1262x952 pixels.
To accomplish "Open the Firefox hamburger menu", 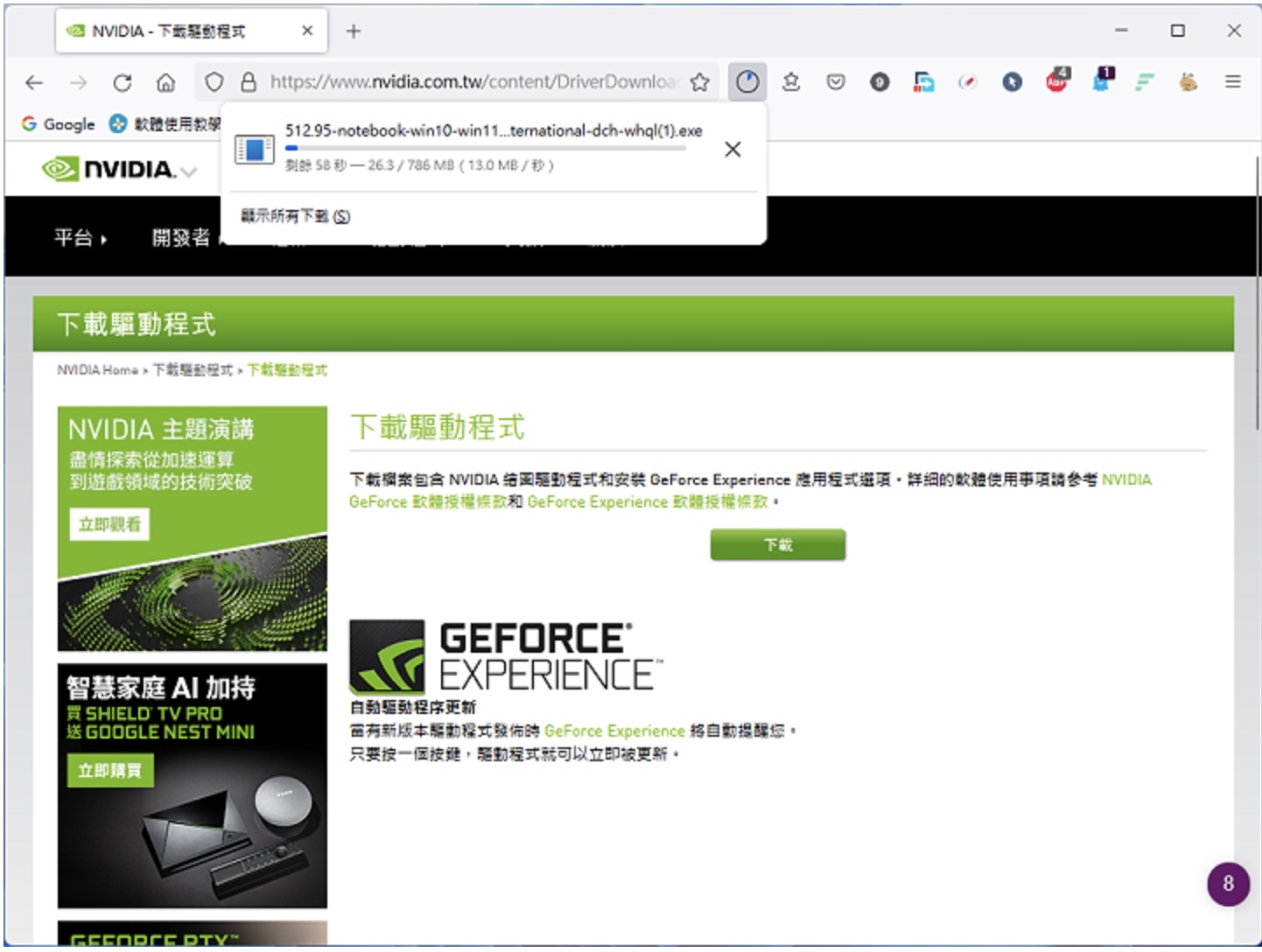I will (1233, 82).
